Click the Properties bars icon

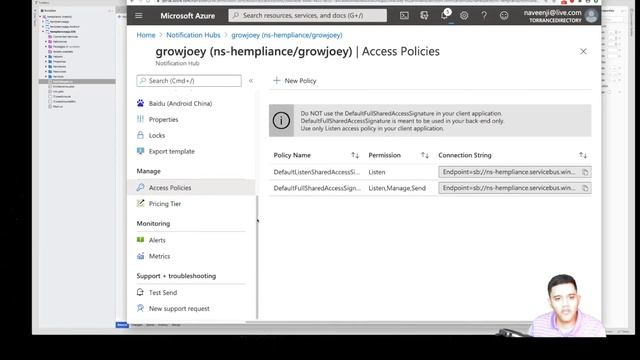click(140, 119)
